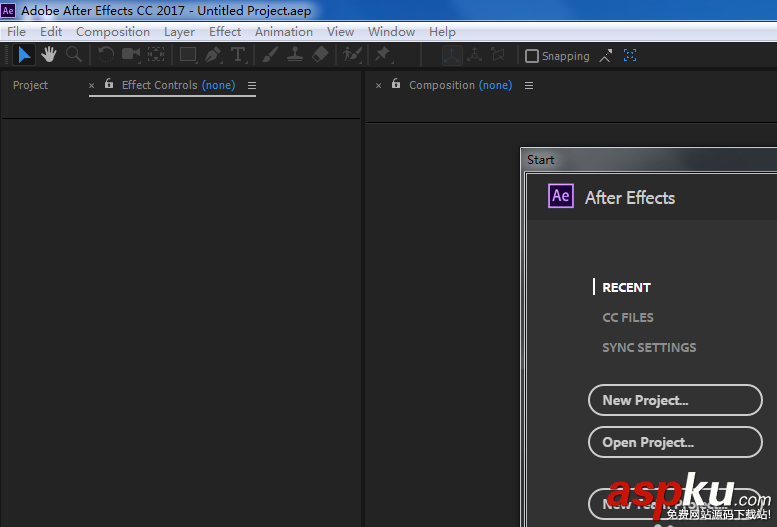Select the Clone Stamp tool
This screenshot has width=777, height=527.
(295, 55)
